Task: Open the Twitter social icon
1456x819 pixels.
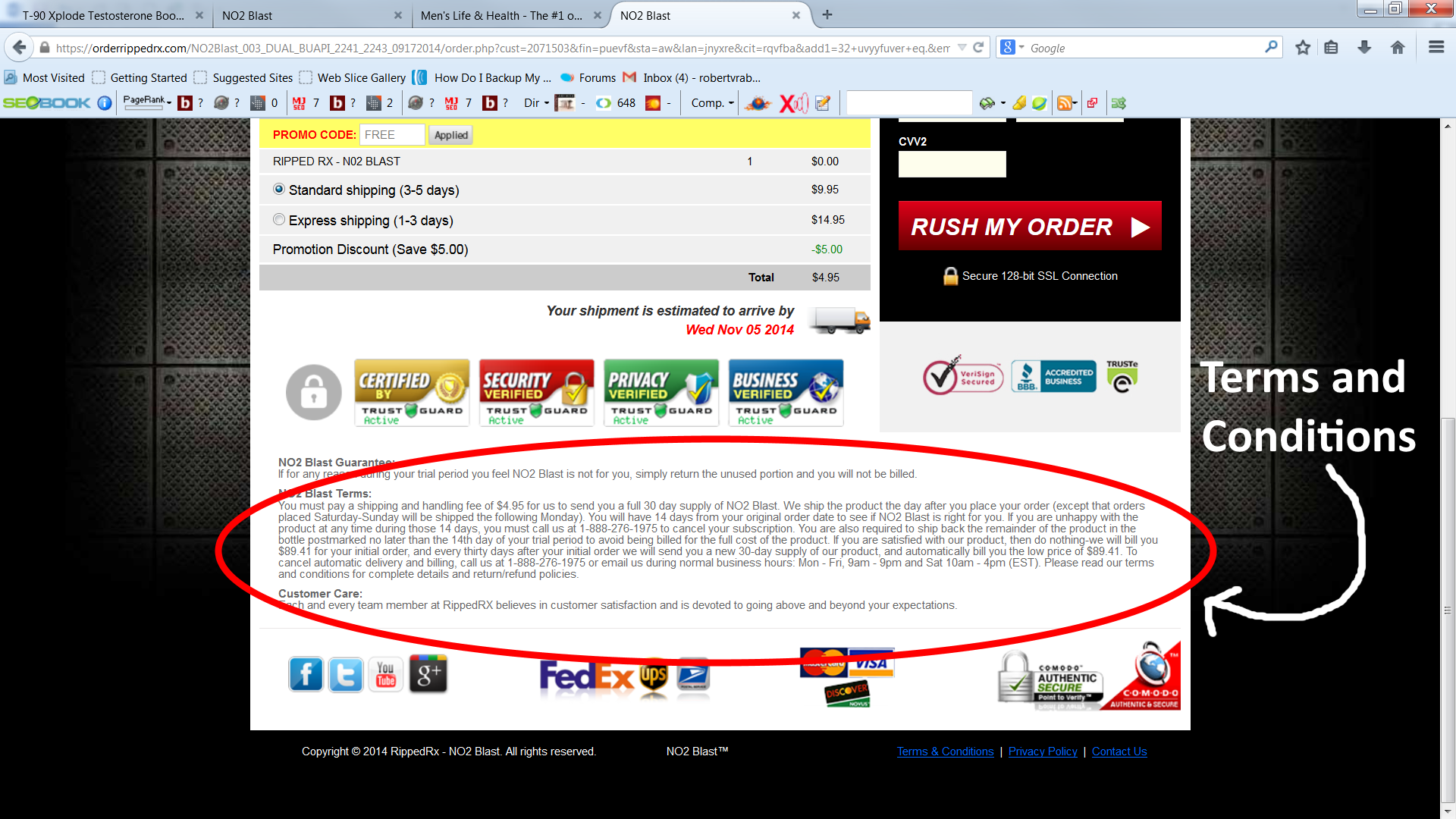Action: coord(346,673)
